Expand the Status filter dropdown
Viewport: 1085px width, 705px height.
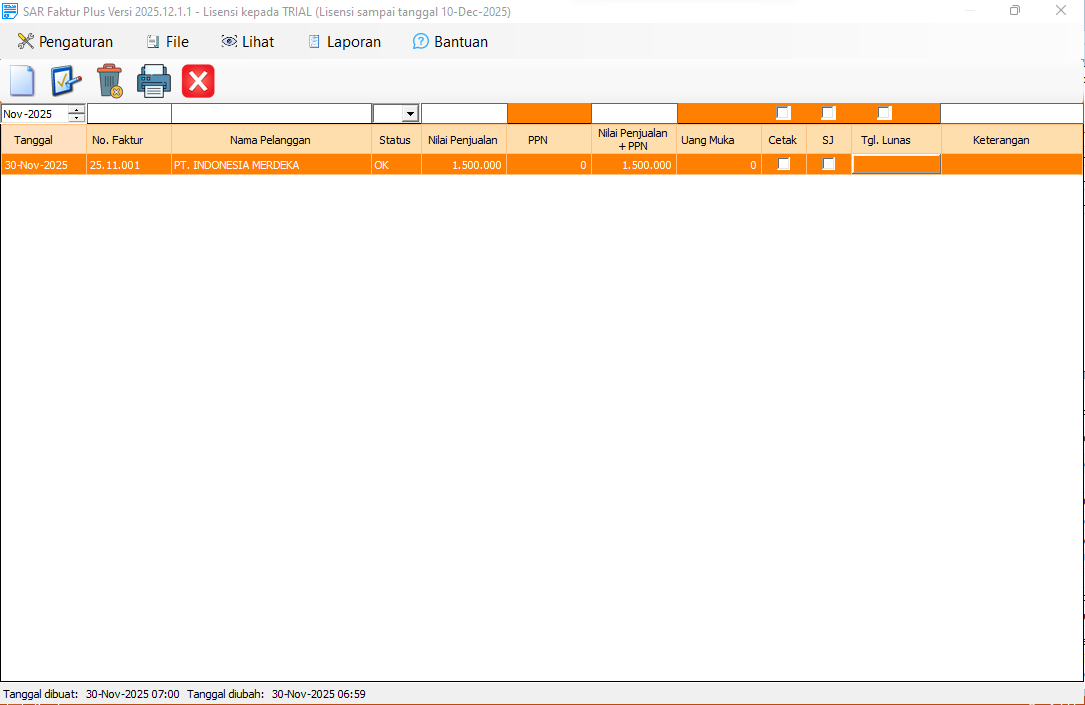[410, 114]
